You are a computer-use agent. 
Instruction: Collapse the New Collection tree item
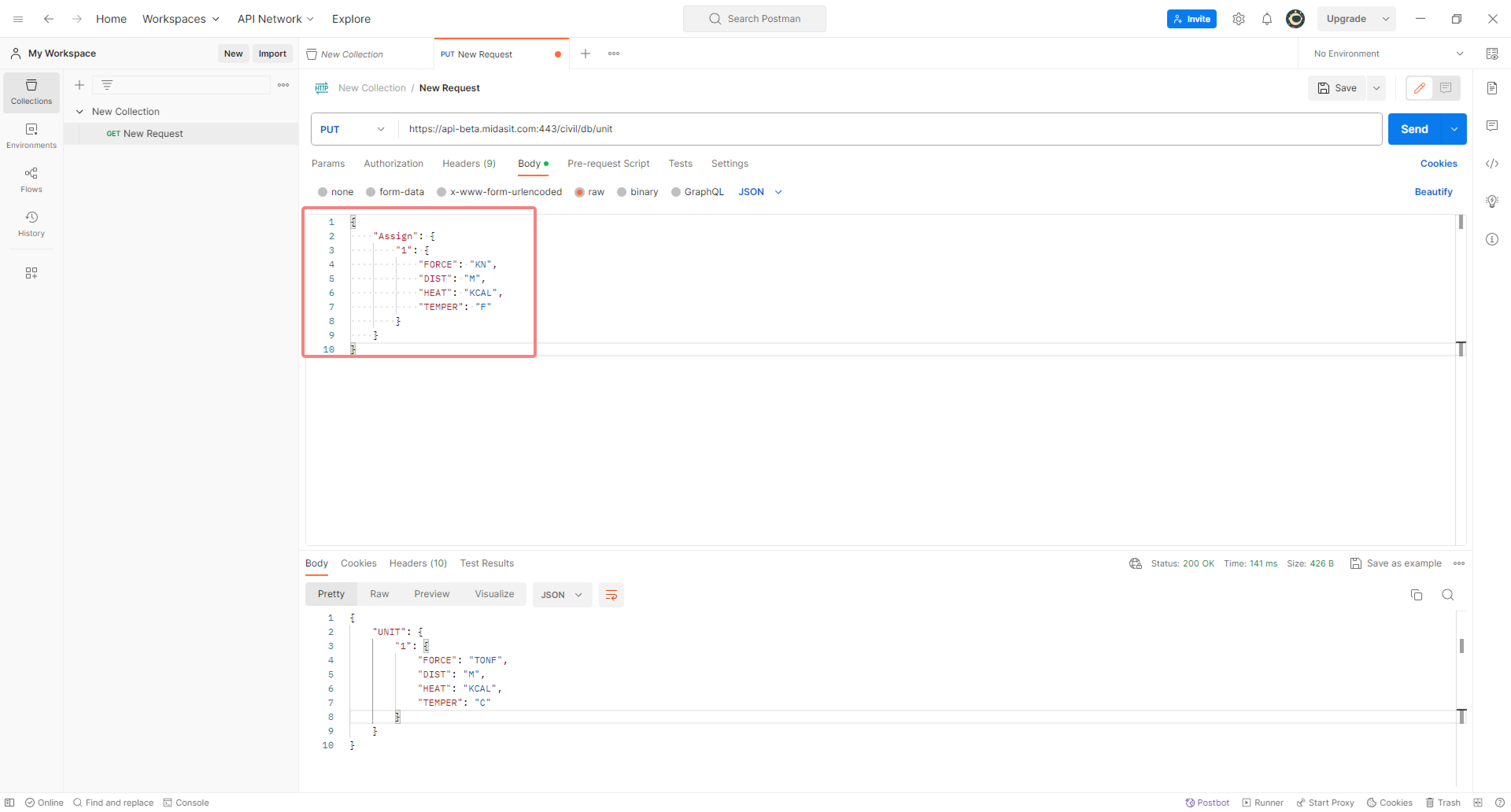pyautogui.click(x=79, y=111)
